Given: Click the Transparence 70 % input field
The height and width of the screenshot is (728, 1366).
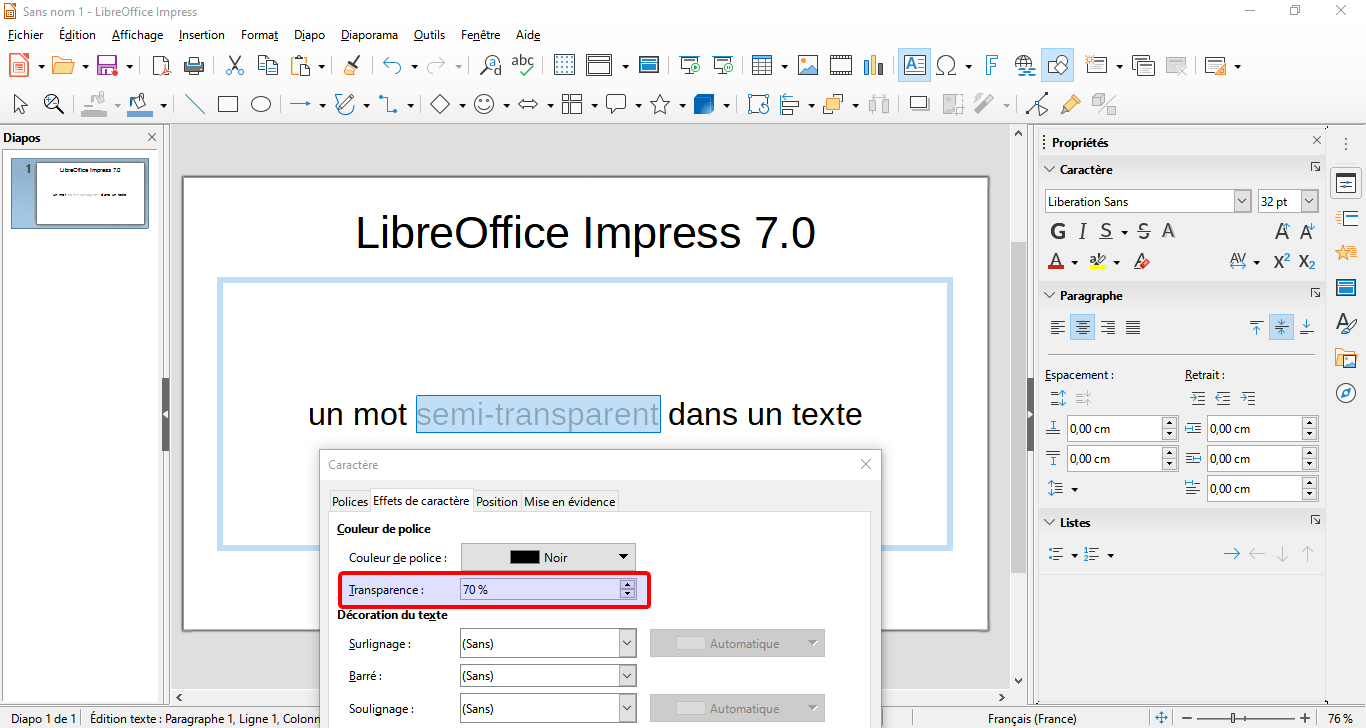Looking at the screenshot, I should pyautogui.click(x=540, y=590).
